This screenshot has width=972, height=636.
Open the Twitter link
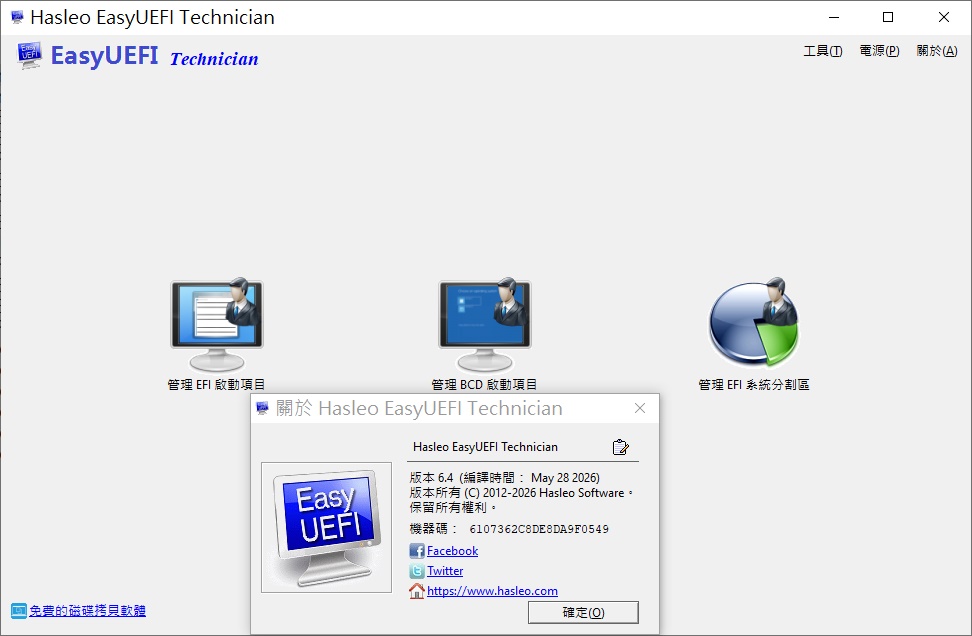click(445, 570)
